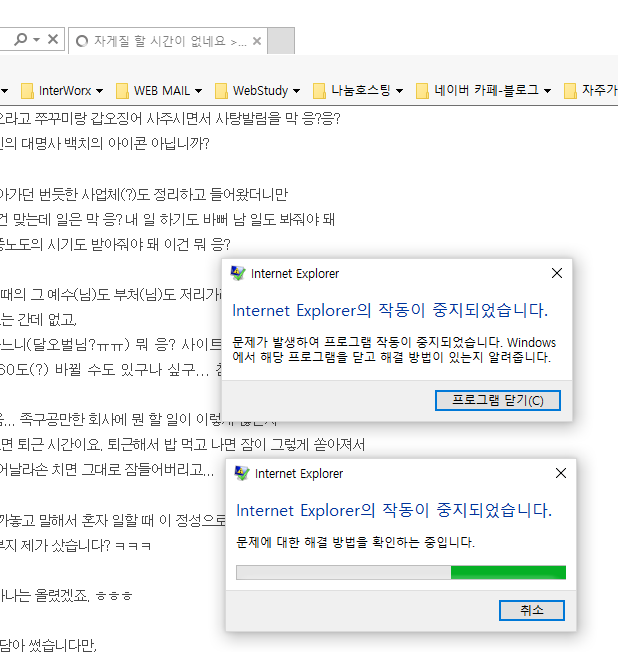Click the WebStudy folder icon

coord(221,91)
